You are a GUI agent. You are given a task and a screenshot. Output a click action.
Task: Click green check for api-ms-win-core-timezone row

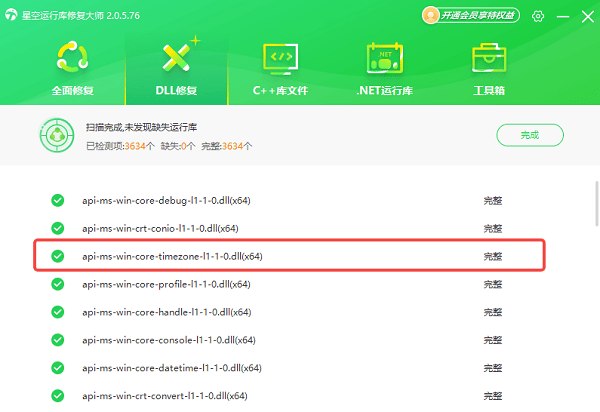coord(58,256)
